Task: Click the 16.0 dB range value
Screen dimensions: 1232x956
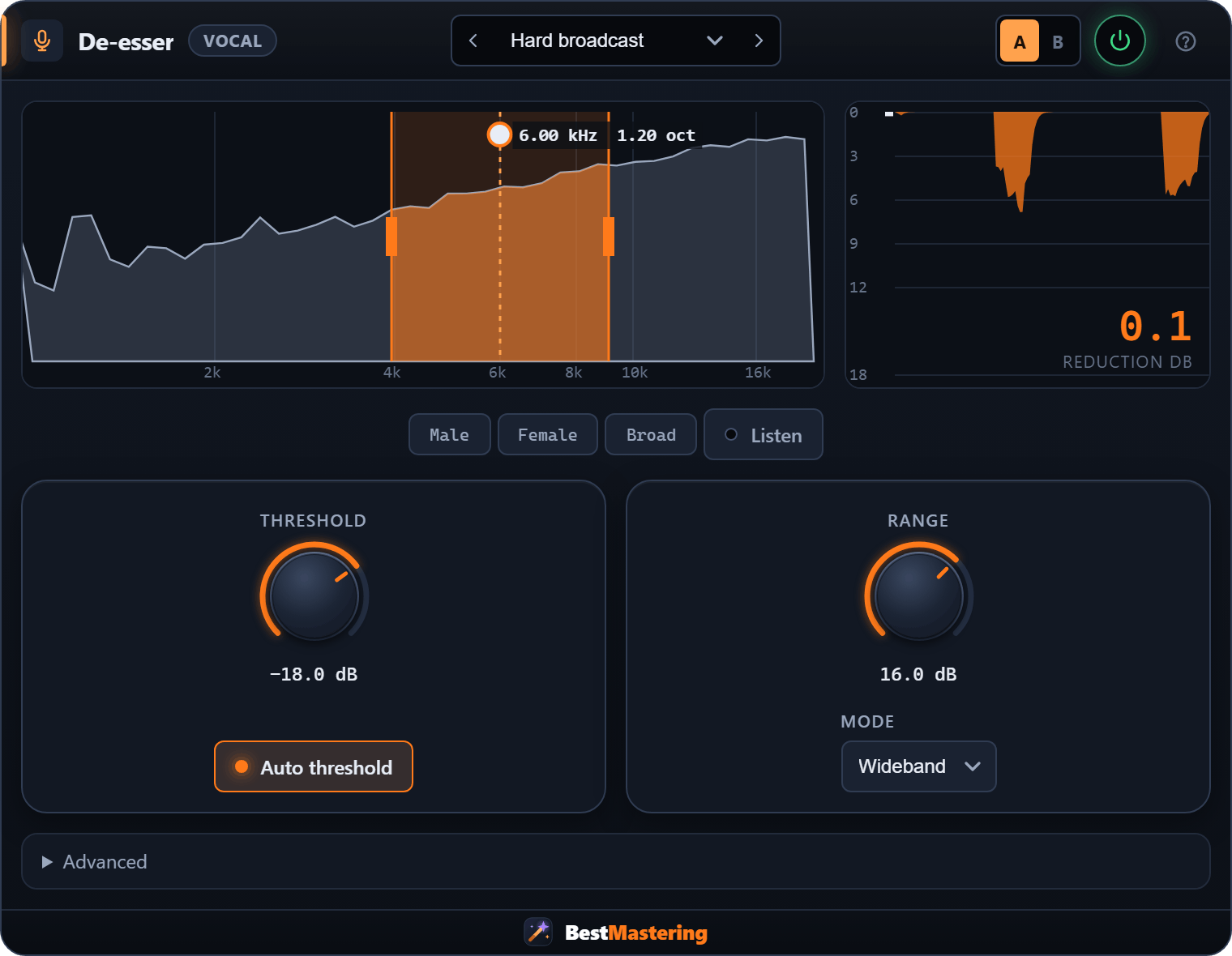Action: (x=918, y=674)
